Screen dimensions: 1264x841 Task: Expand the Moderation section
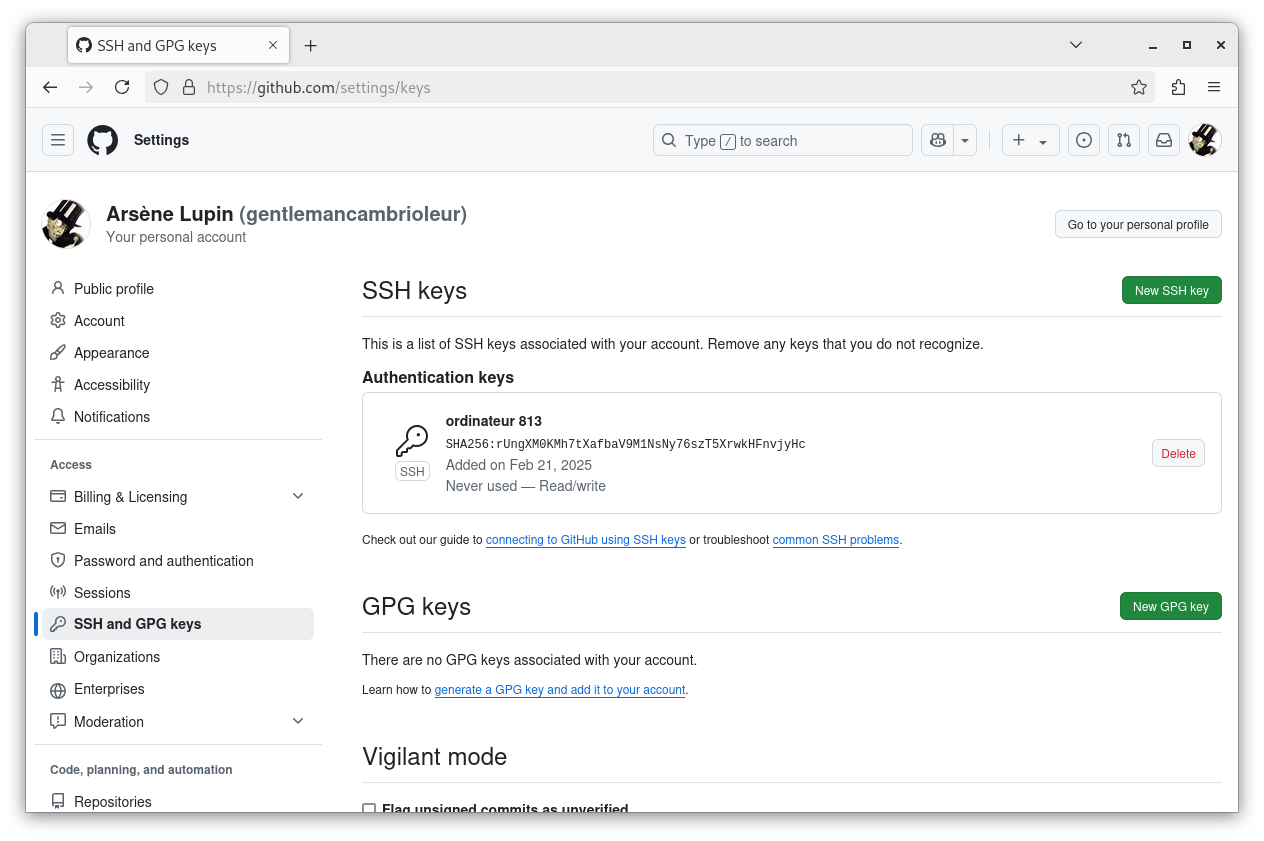pyautogui.click(x=298, y=721)
